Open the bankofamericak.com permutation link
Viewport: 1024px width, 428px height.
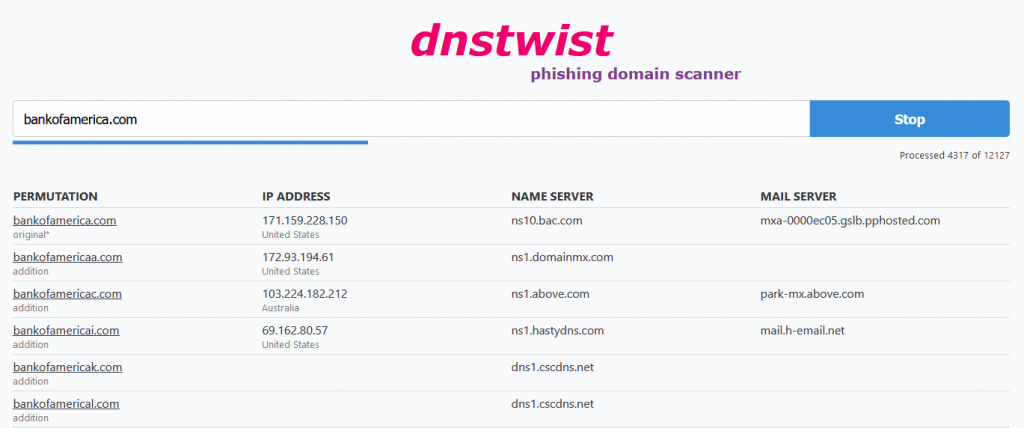[x=67, y=367]
